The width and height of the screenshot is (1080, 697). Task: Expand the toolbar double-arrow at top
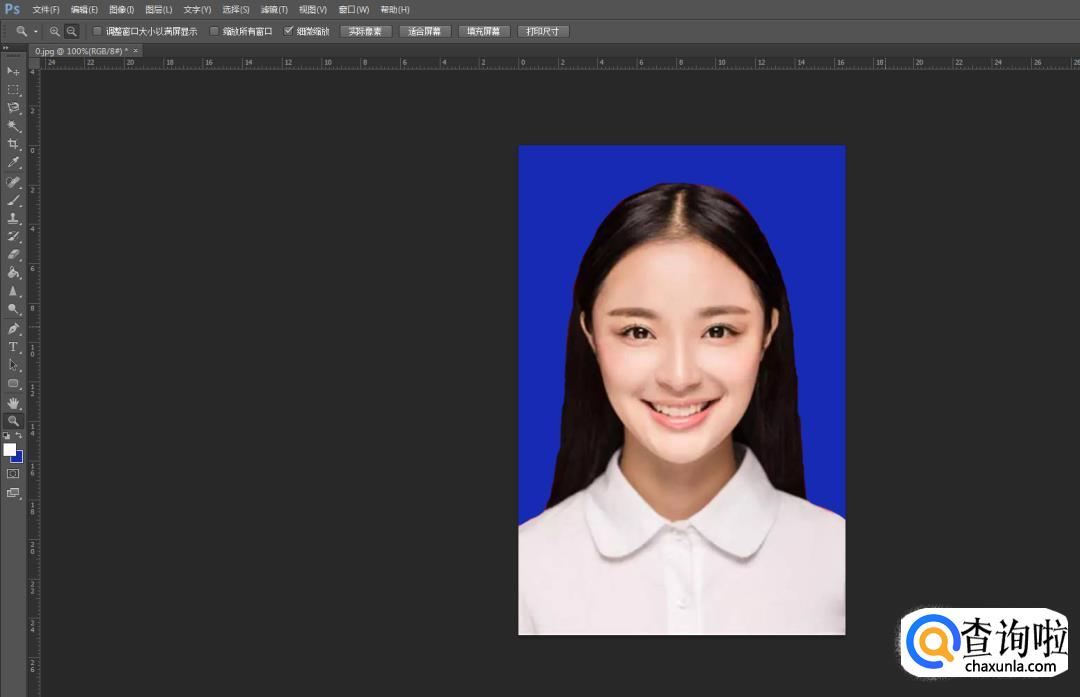tap(5, 48)
